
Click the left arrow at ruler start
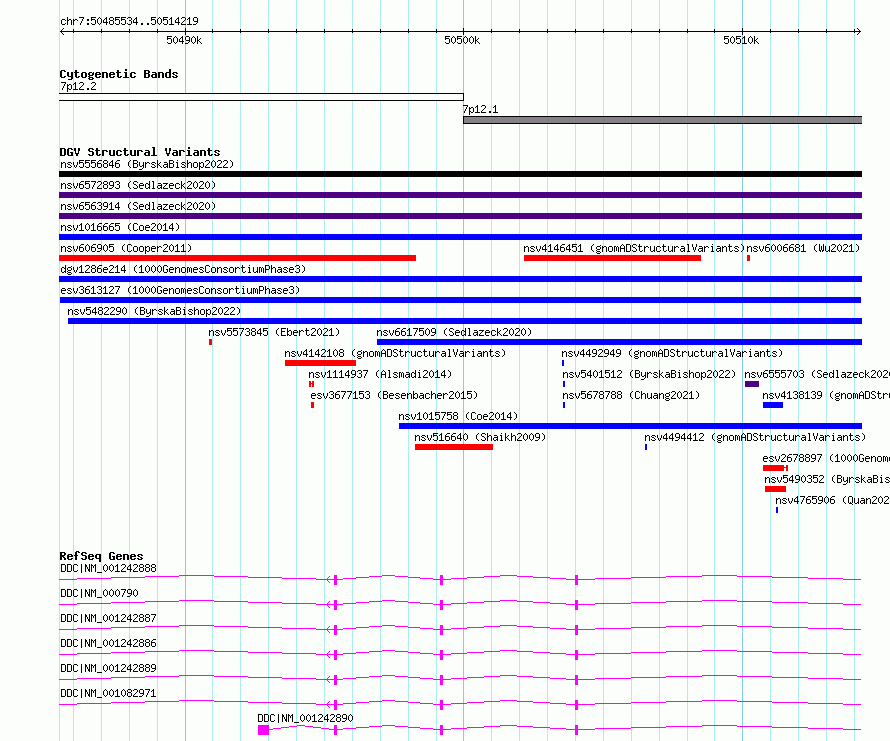62,32
